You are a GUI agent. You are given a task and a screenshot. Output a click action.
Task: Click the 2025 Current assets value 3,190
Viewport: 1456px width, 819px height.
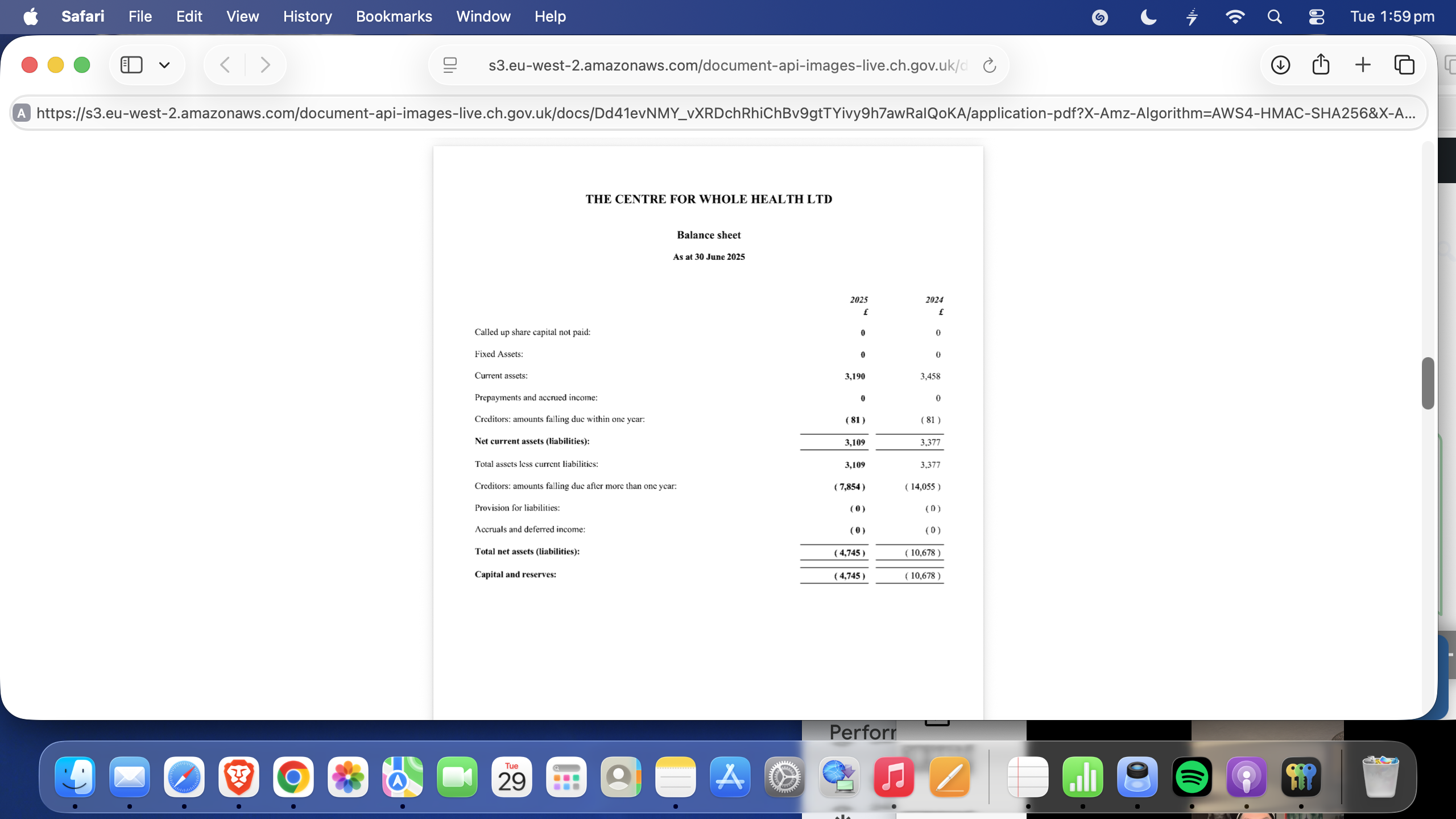pyautogui.click(x=855, y=376)
